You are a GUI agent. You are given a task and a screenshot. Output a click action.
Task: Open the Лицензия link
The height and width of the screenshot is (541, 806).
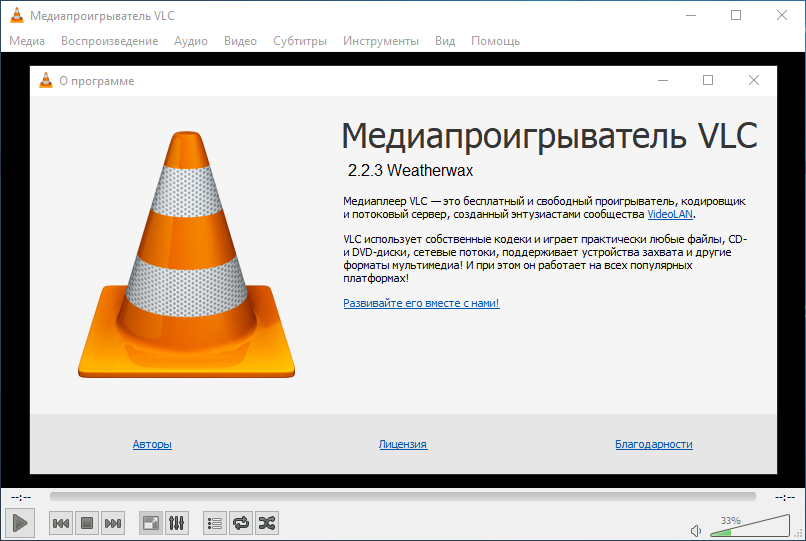(x=403, y=444)
